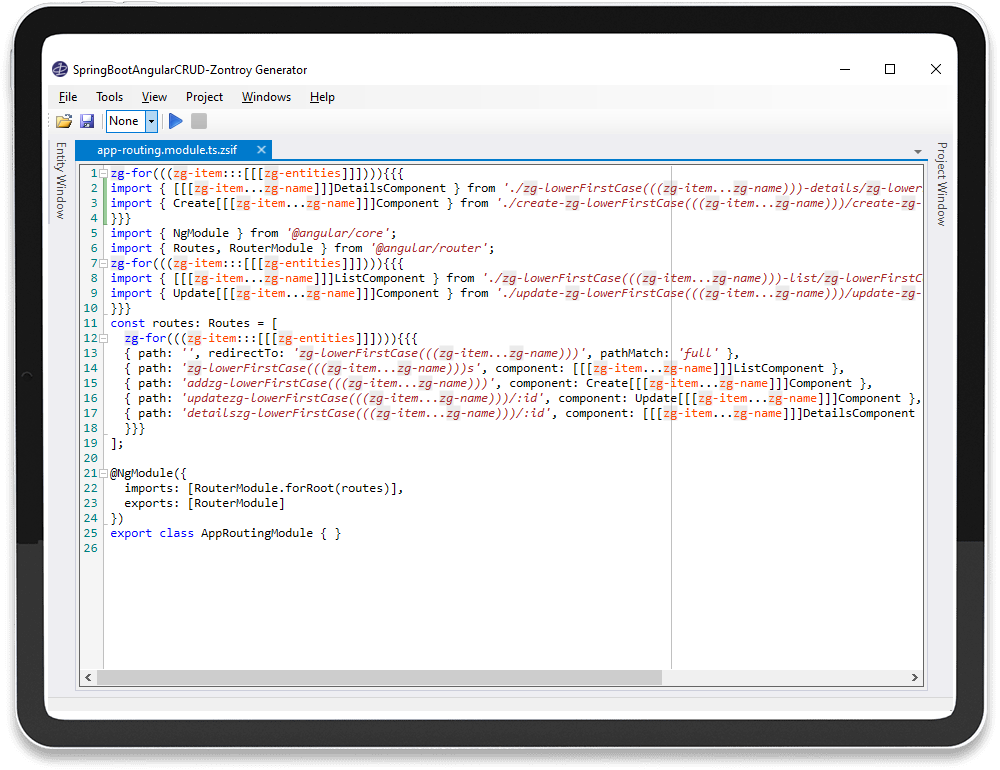This screenshot has height=770, width=1000.
Task: Collapse the @NgModule block at line 21
Action: point(104,473)
